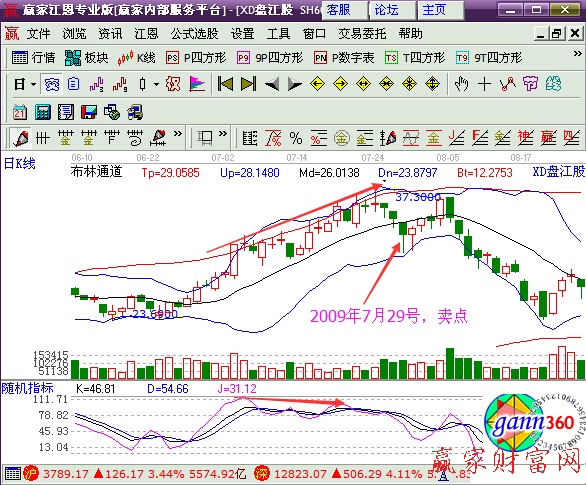Click the 论坛 forum button
Image resolution: width=586 pixels, height=485 pixels.
click(392, 10)
